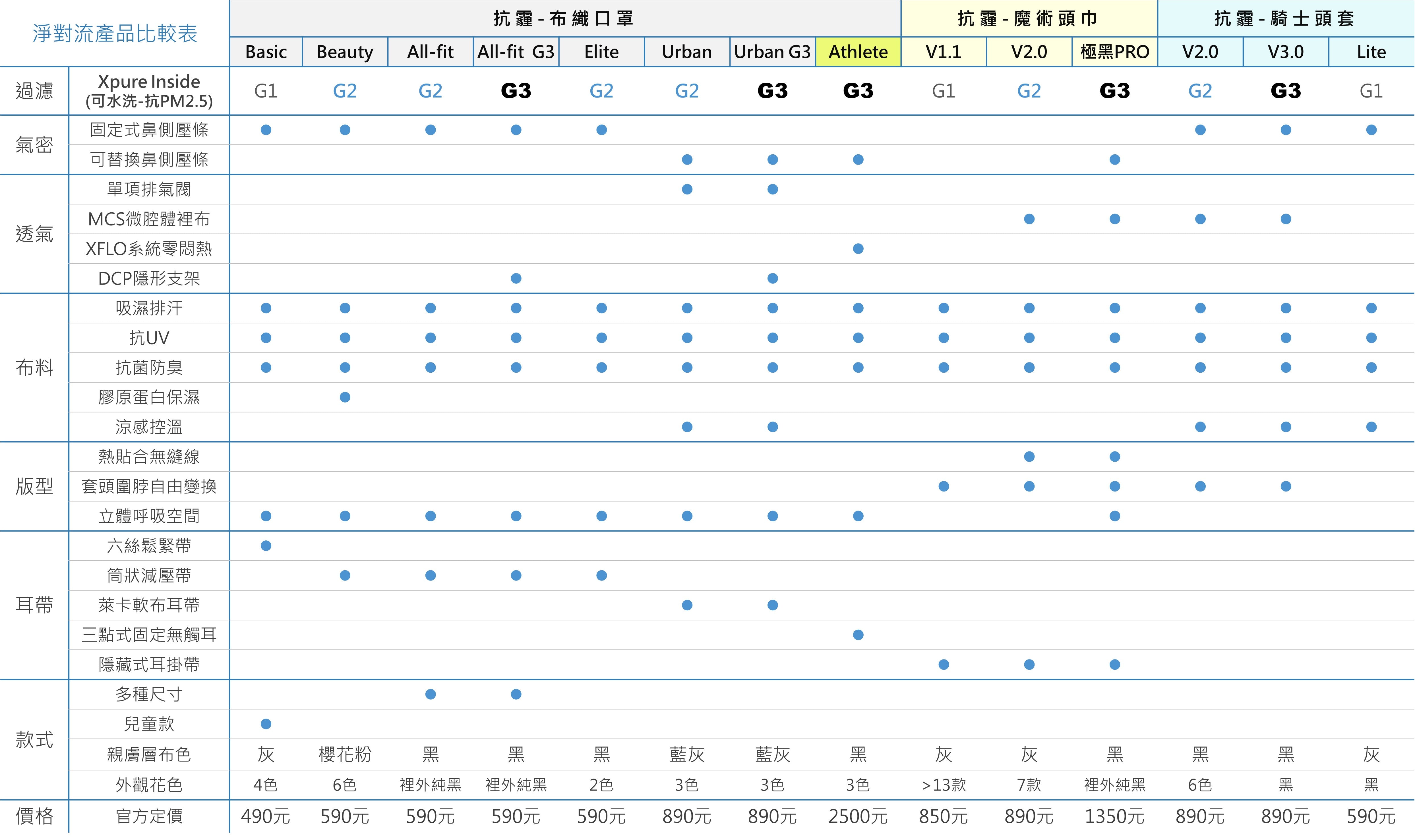1415x840 pixels.
Task: Click the 套頭圍脖自由變換 dot under 騎士頭套 V2.0
Action: coord(1200,486)
